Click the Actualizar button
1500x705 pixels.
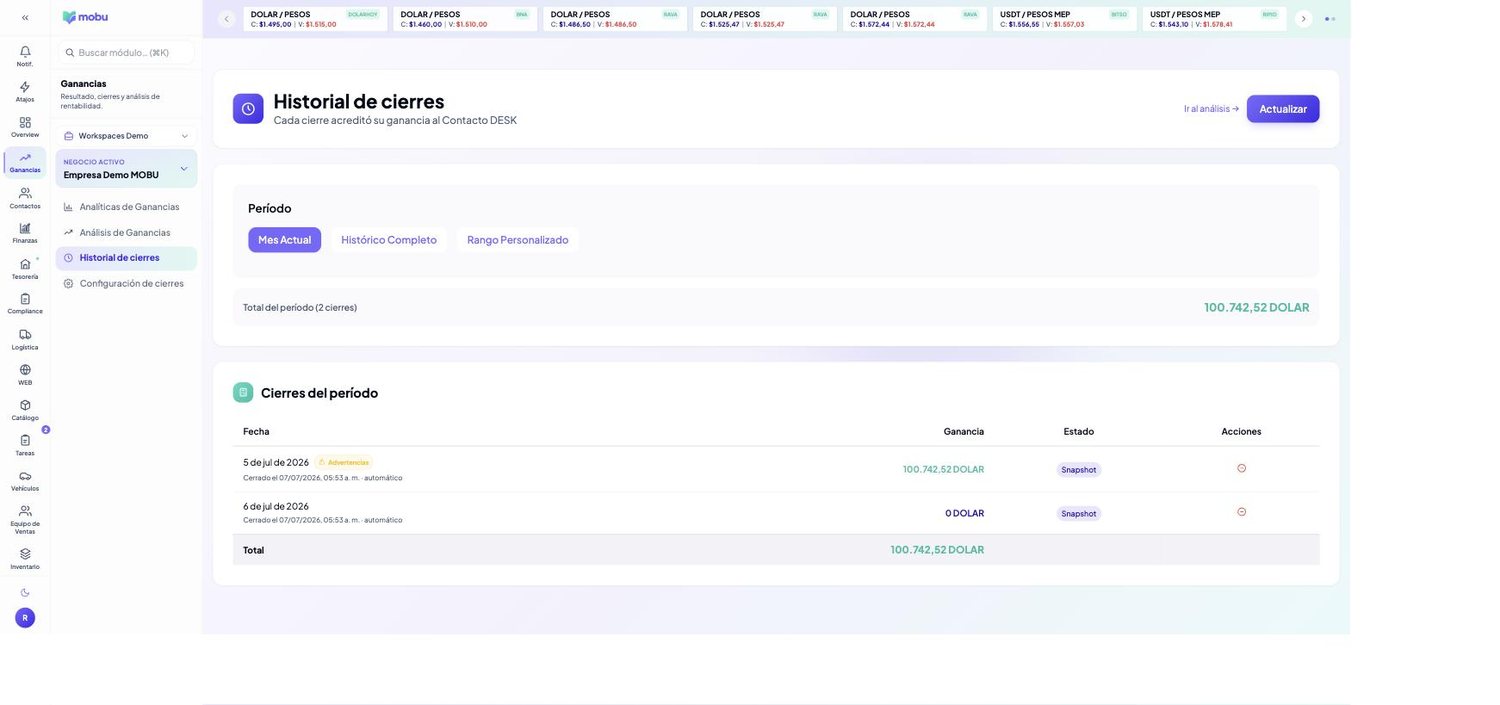click(x=1283, y=109)
